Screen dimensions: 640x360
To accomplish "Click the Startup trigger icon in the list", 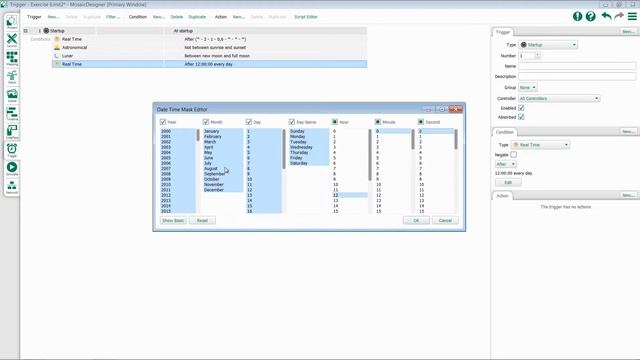I will tap(46, 31).
